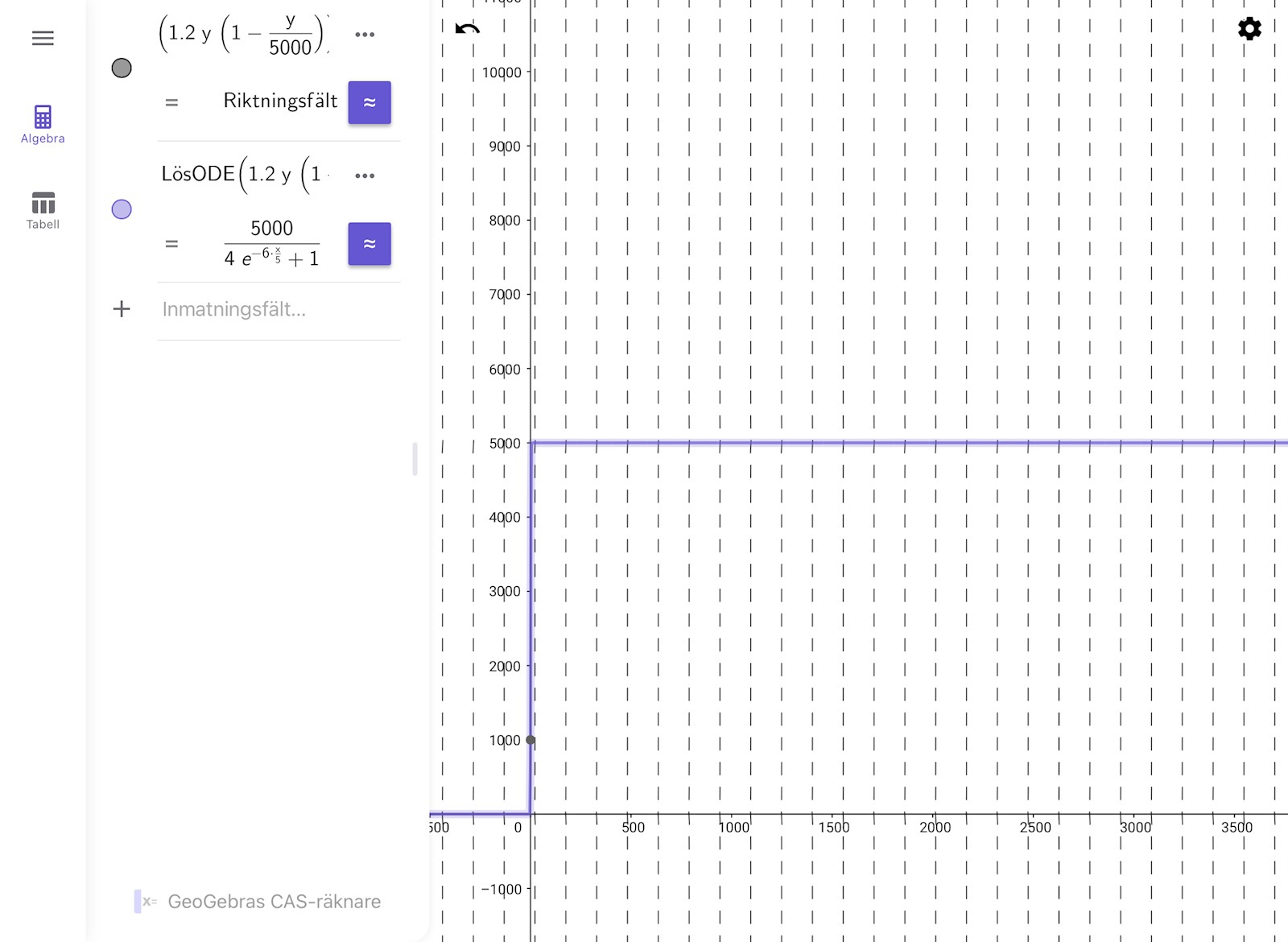Viewport: 1288px width, 942px height.
Task: Click the Riktningsfält output text
Action: point(280,101)
